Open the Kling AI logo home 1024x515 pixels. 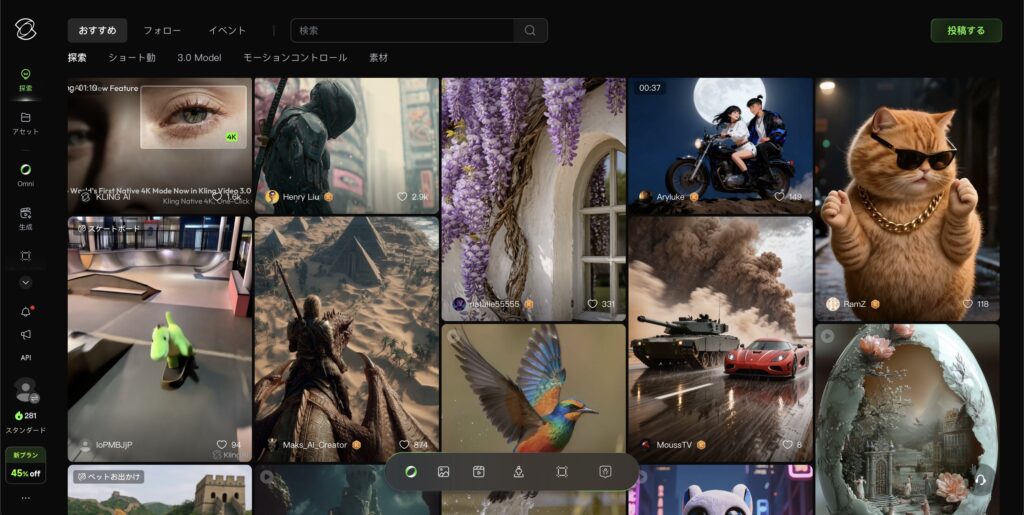(x=25, y=29)
